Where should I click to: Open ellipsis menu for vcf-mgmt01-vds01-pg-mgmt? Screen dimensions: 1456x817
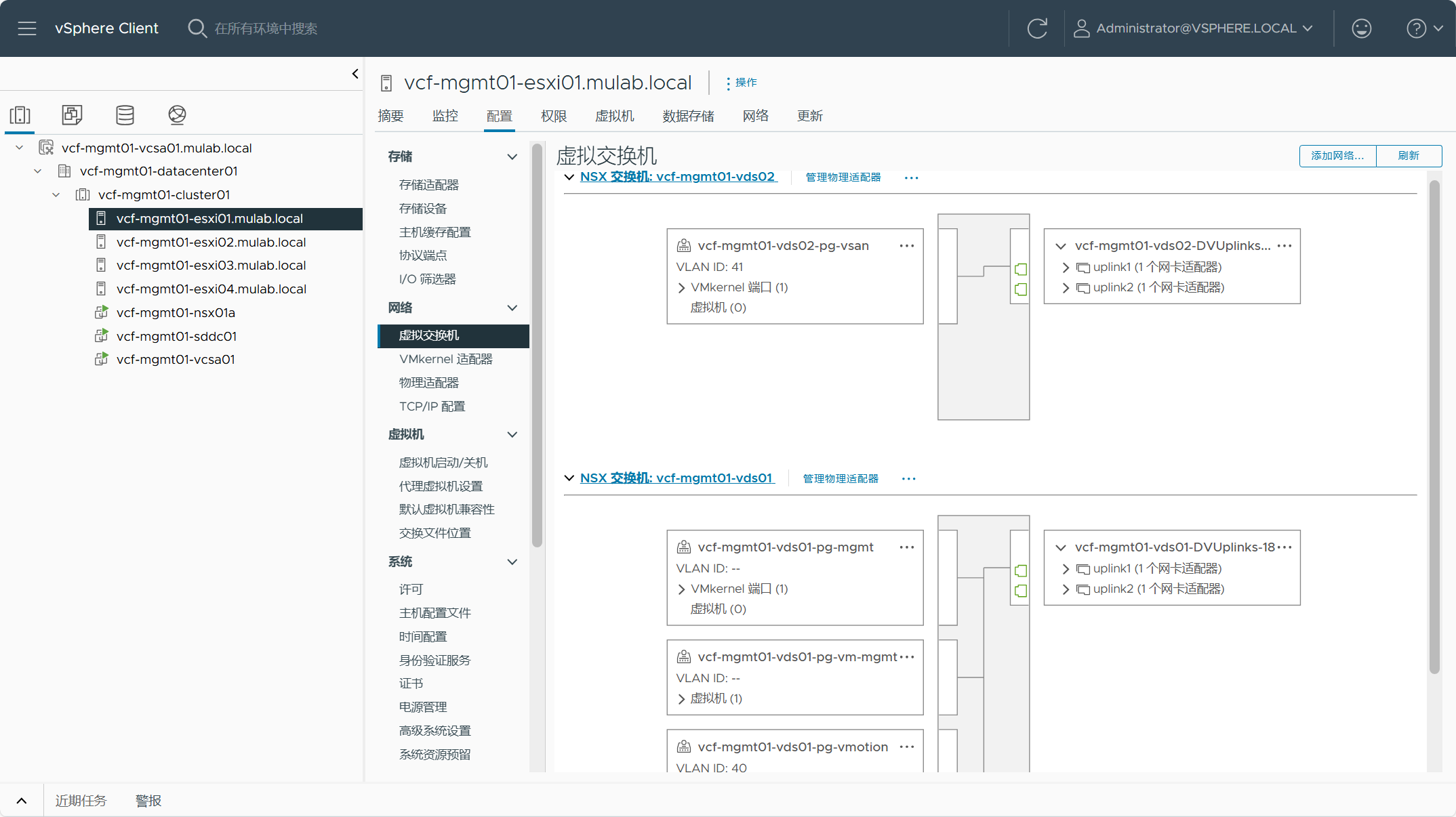tap(907, 547)
